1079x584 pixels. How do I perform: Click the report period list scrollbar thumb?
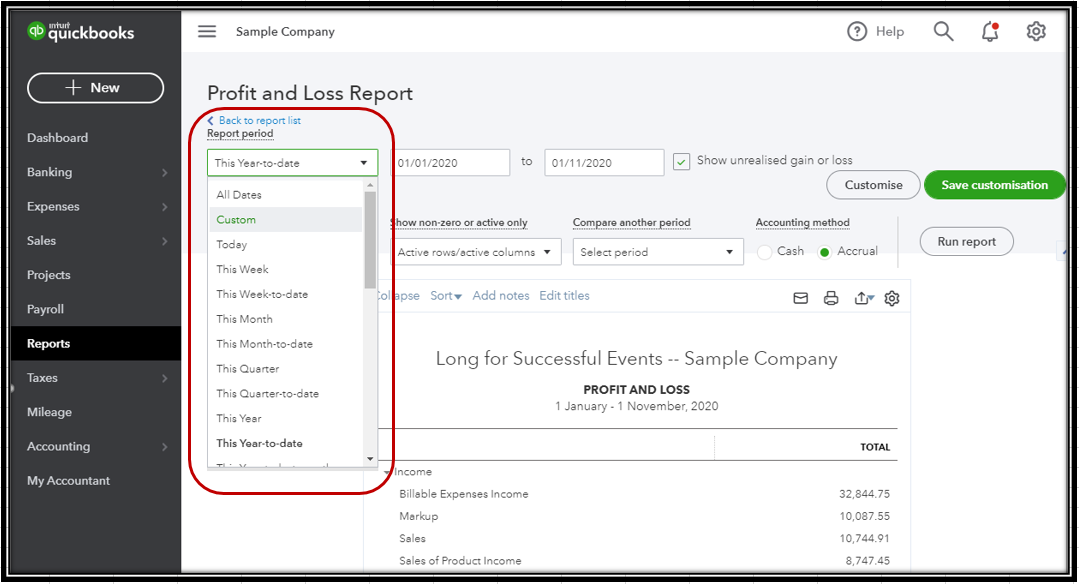370,240
